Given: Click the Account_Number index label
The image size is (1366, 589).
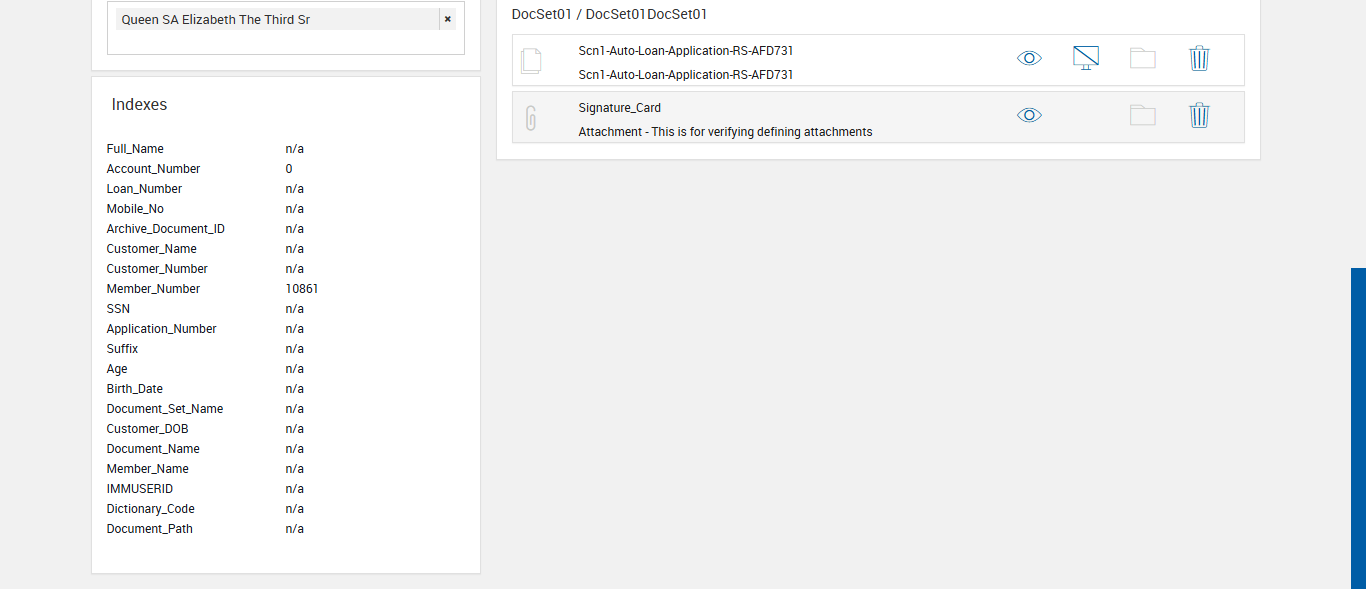Looking at the screenshot, I should pos(153,169).
